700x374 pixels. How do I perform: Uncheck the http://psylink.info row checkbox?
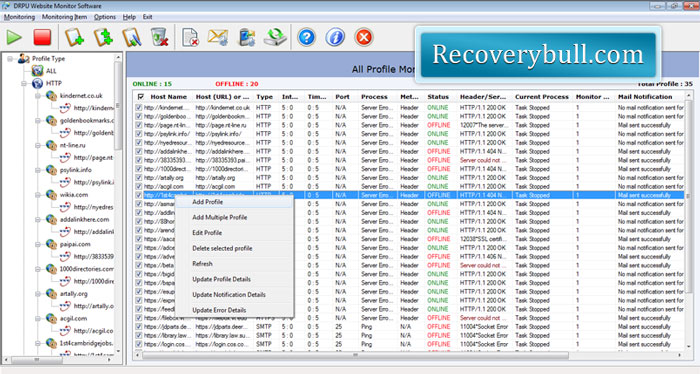tap(139, 133)
